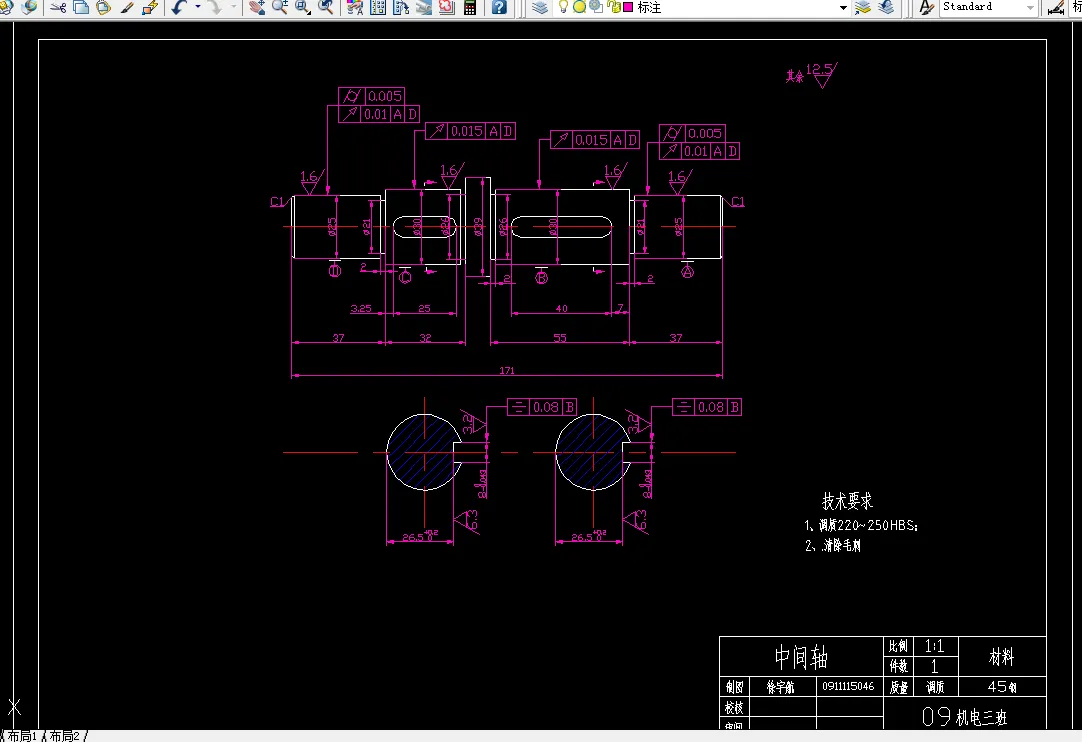Open the Dimension Style manager icon
1082x742 pixels.
tap(1056, 8)
